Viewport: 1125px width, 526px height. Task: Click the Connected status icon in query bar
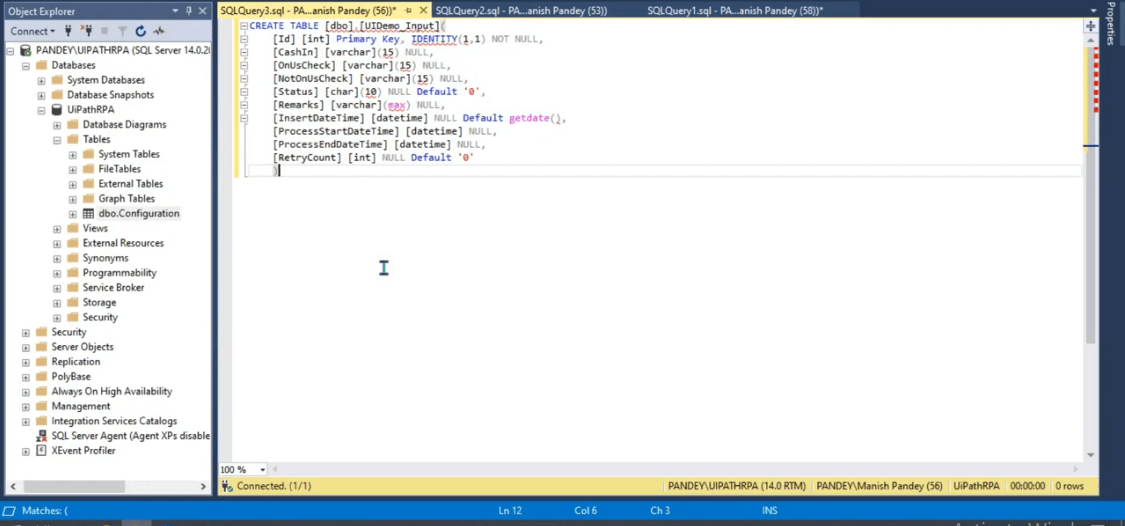227,487
